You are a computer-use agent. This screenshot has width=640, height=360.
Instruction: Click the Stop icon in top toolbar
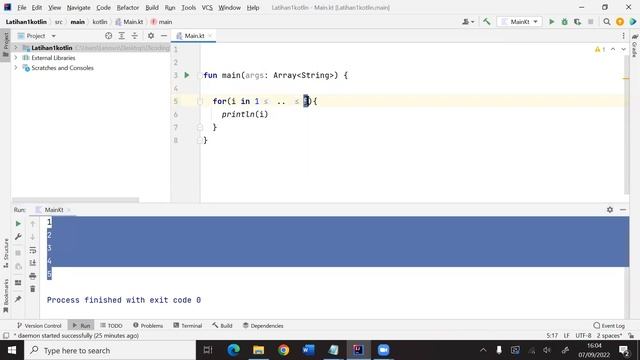point(591,22)
